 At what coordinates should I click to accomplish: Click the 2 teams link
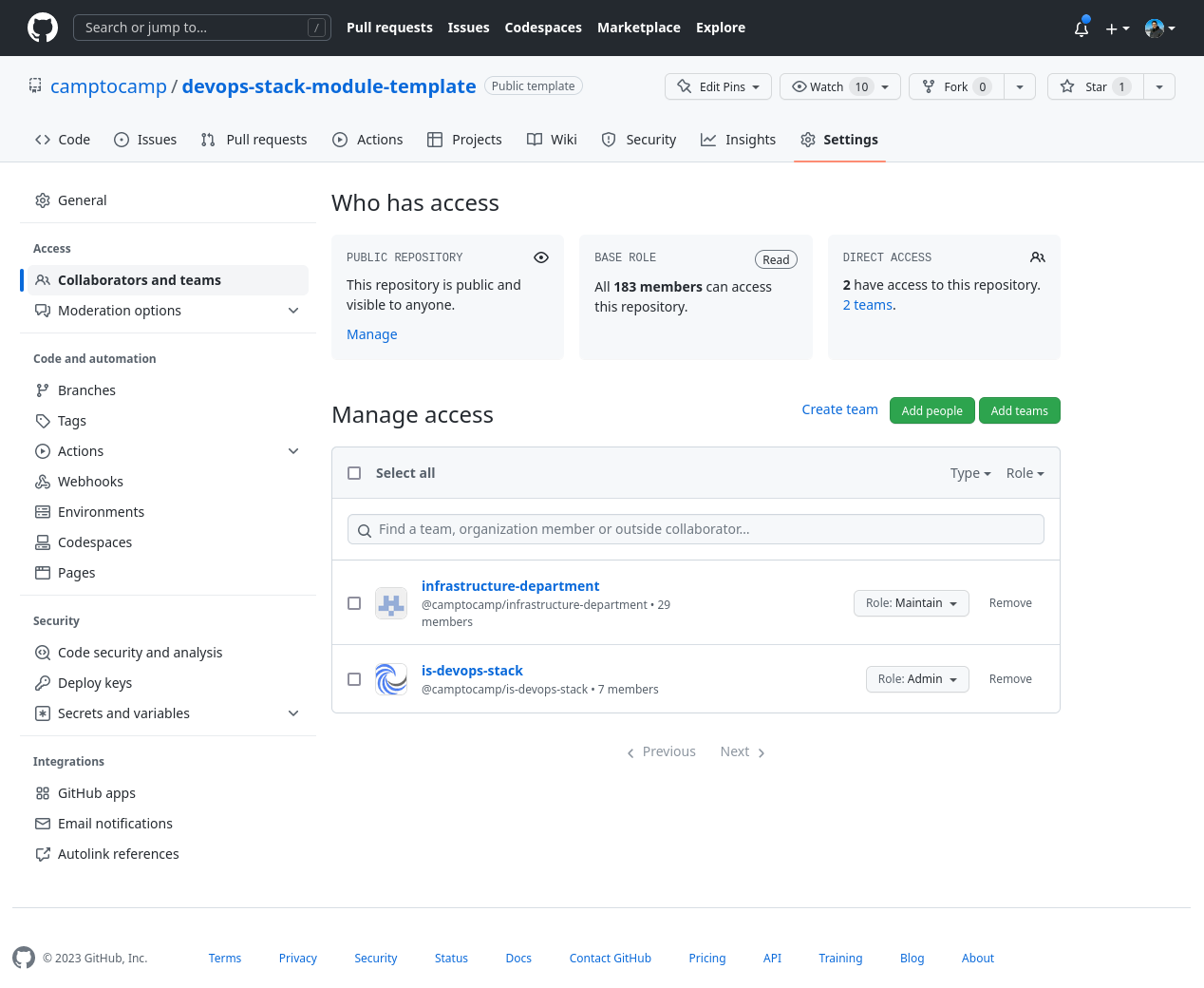click(868, 305)
